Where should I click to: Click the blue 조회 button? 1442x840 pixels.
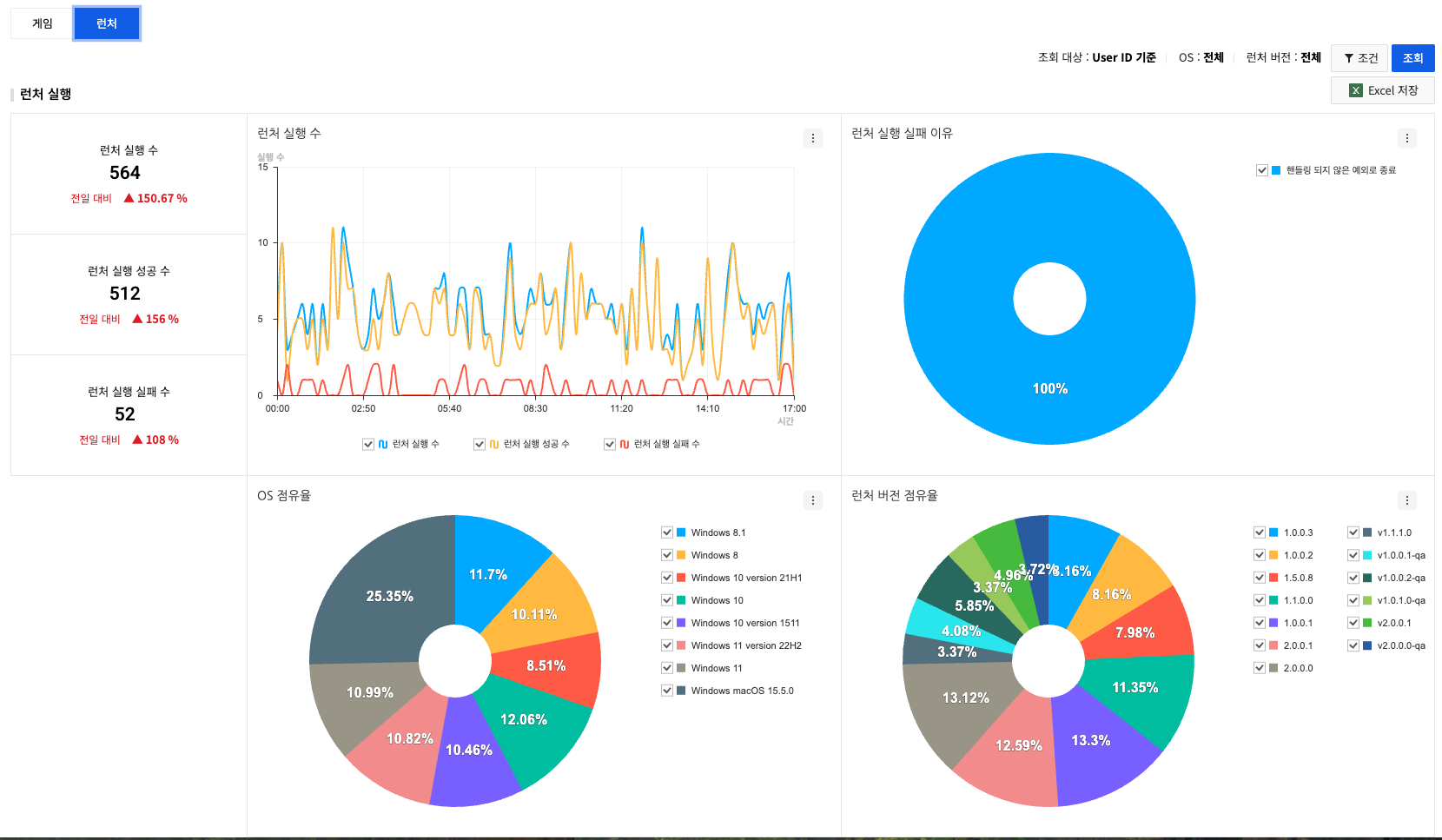(1412, 58)
